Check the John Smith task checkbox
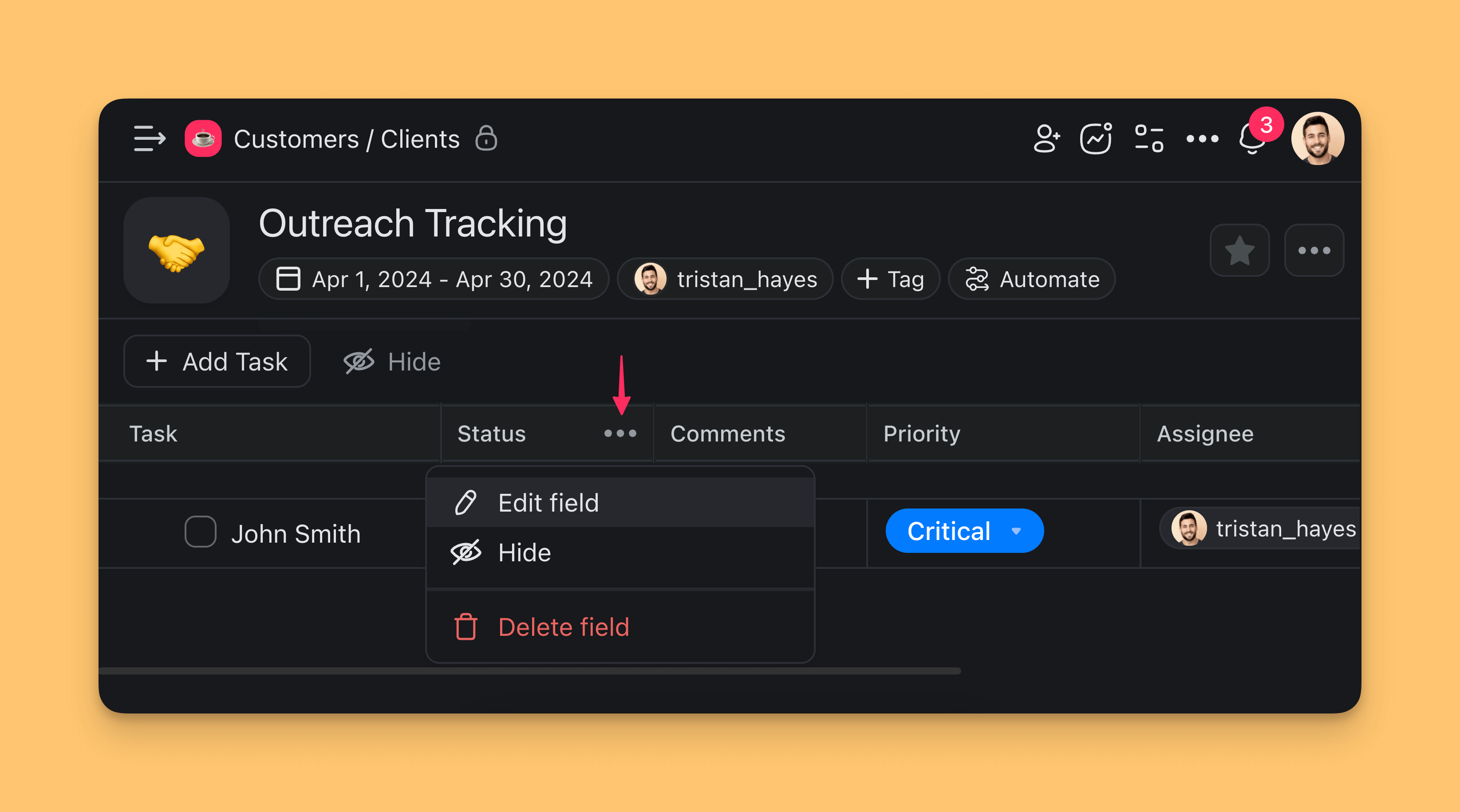The image size is (1460, 812). pyautogui.click(x=200, y=532)
